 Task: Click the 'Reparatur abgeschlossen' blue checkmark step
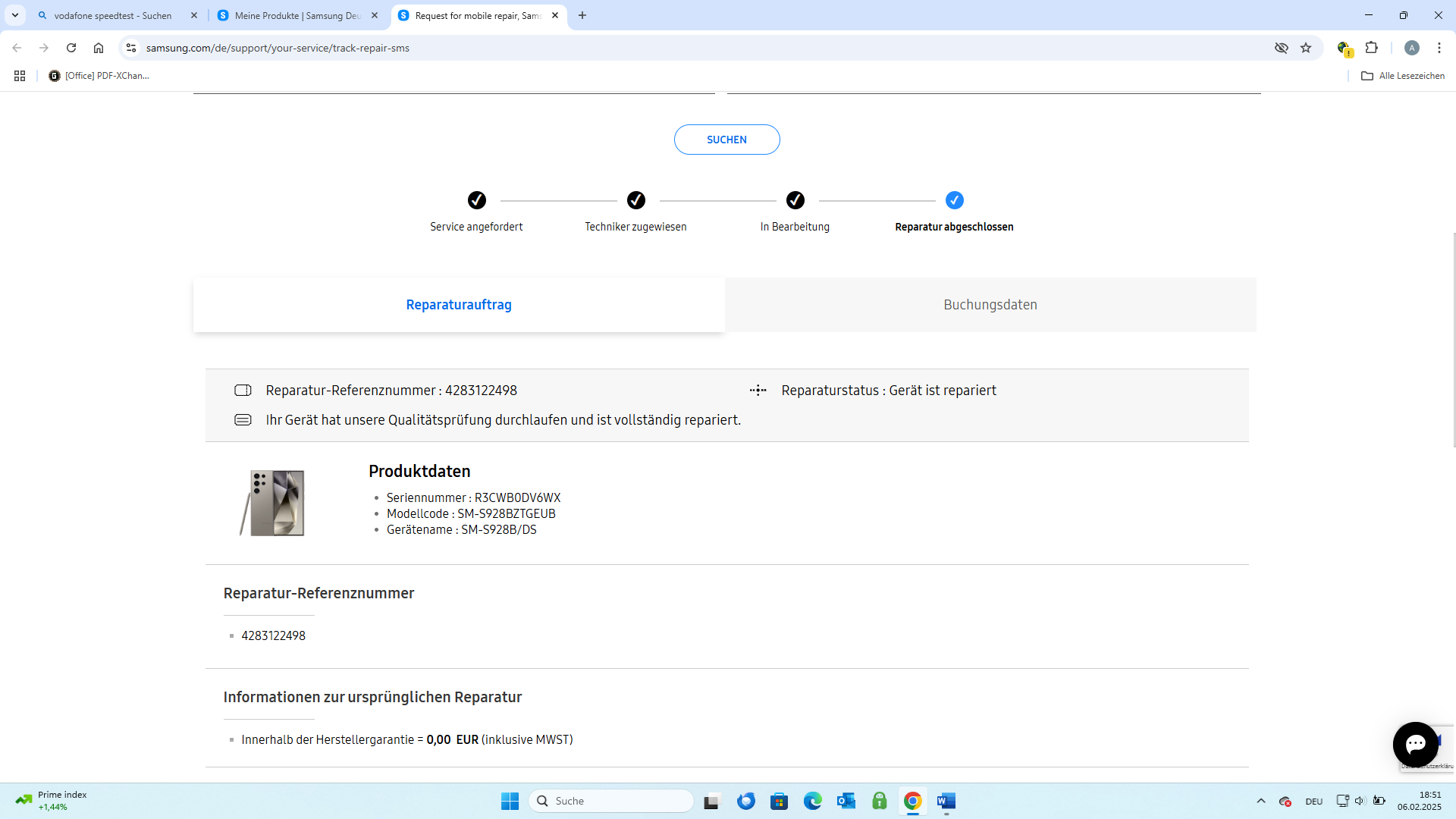click(x=954, y=200)
